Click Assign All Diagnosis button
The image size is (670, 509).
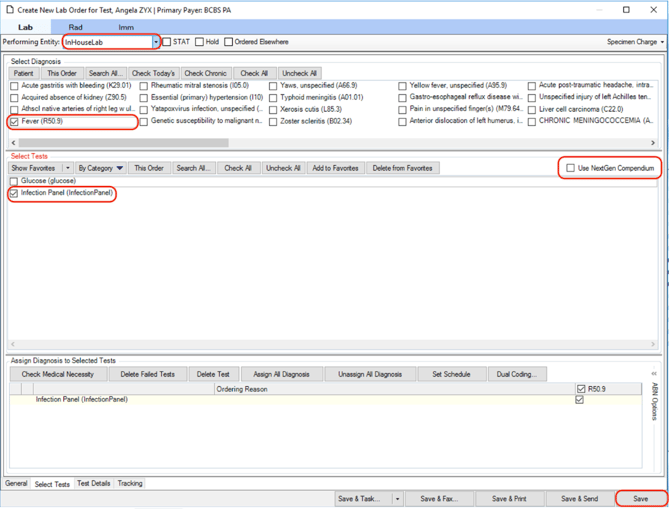(282, 374)
